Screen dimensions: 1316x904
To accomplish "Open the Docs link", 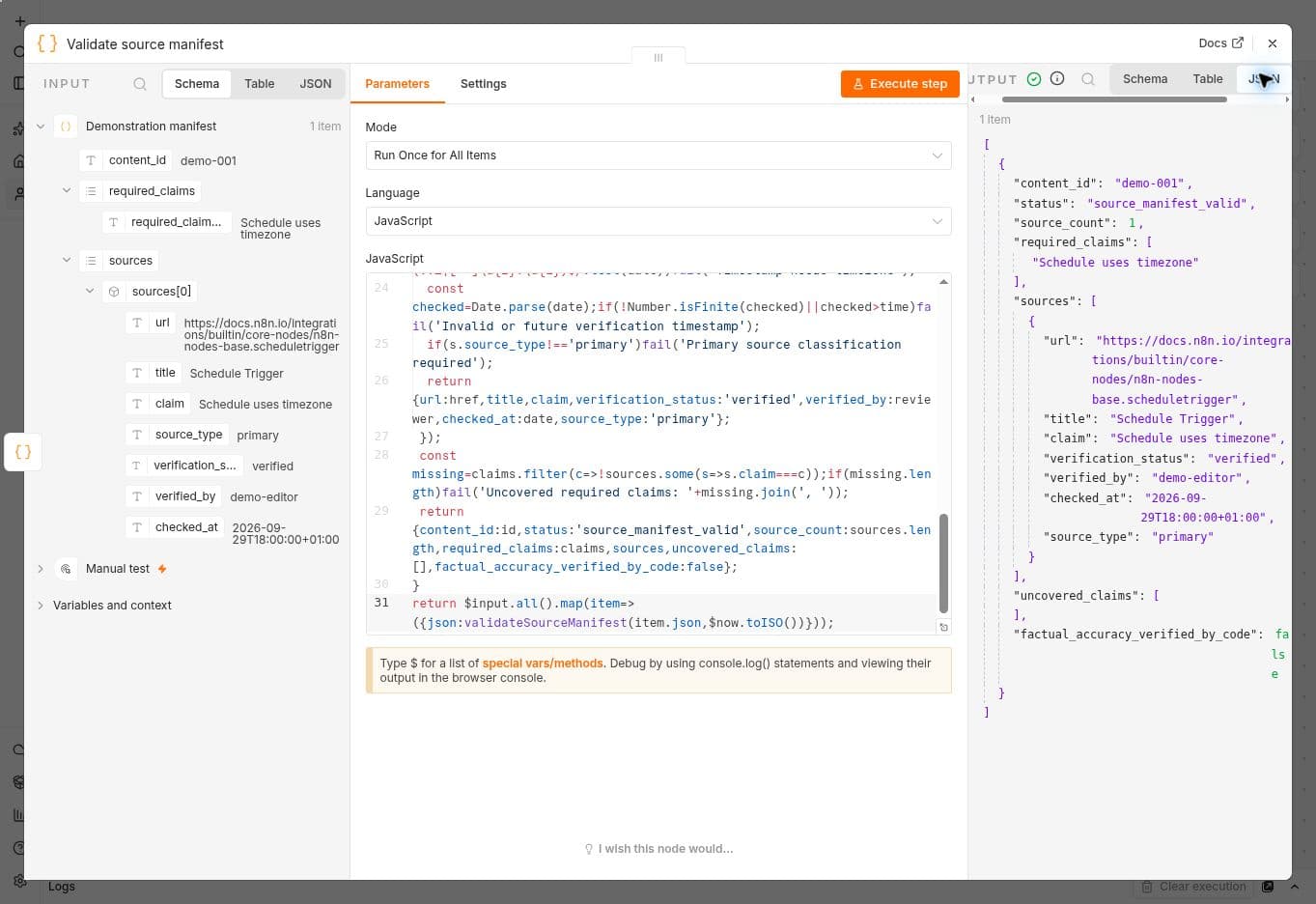I will tap(1220, 43).
